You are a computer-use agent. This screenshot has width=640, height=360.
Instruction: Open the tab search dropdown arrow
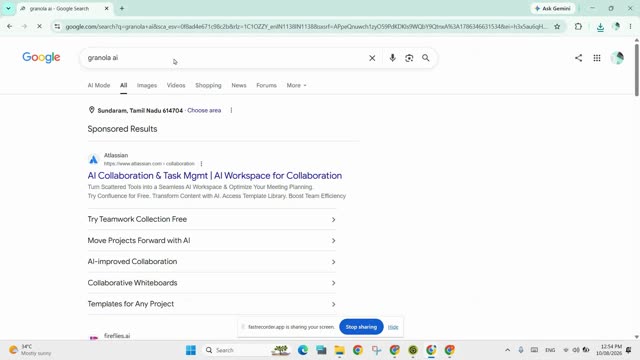pos(8,8)
